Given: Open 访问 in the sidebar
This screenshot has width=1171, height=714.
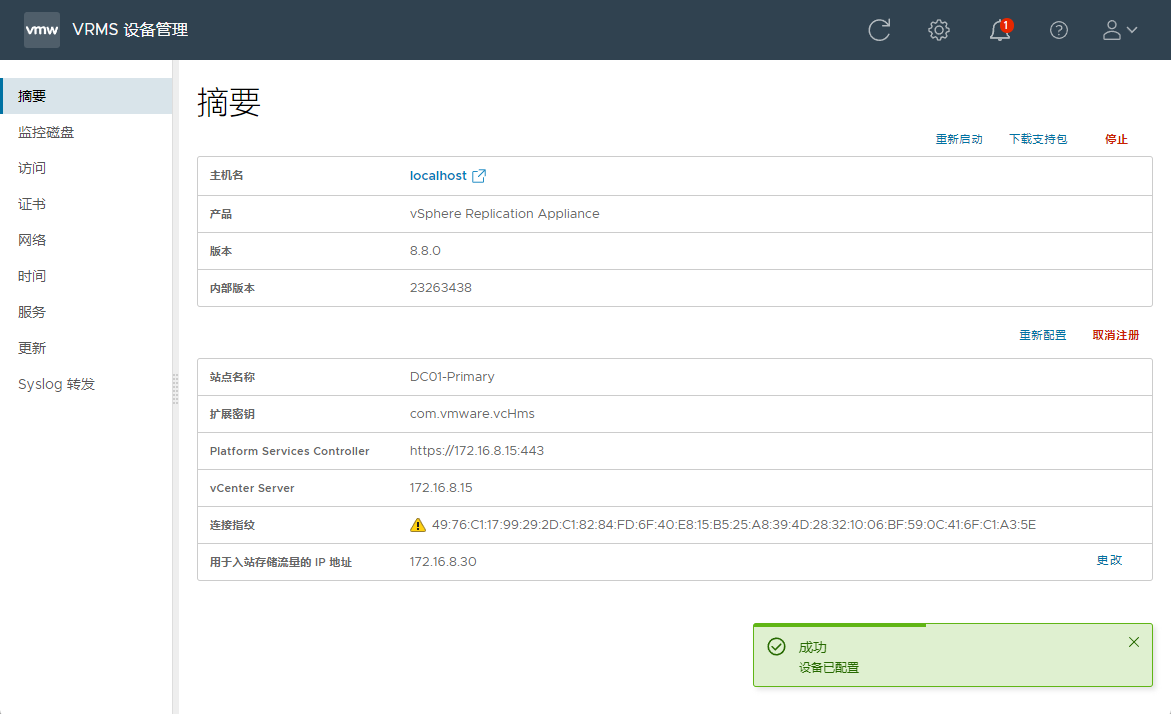Looking at the screenshot, I should pyautogui.click(x=87, y=168).
